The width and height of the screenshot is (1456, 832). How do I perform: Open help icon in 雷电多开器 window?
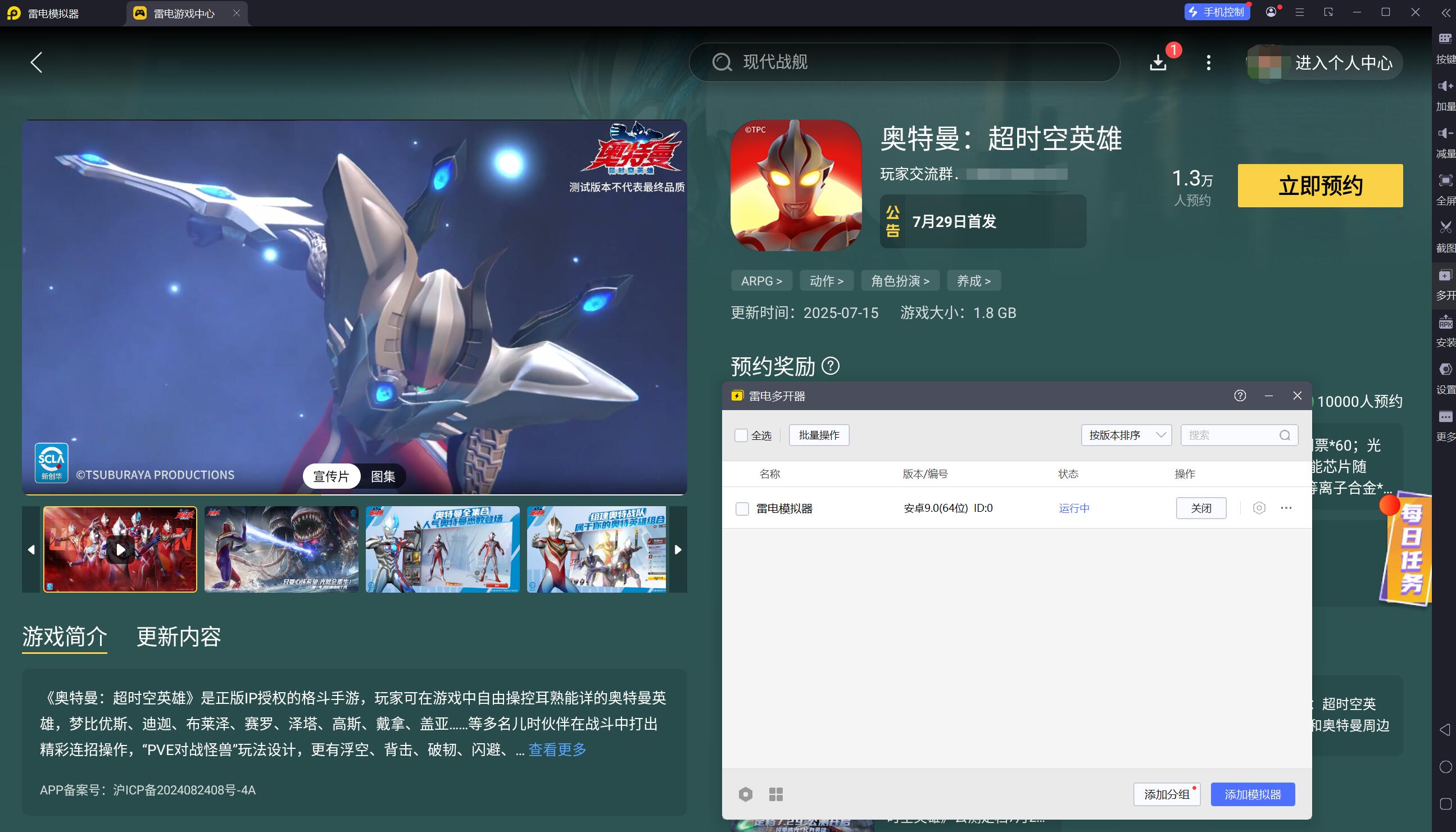click(1240, 395)
